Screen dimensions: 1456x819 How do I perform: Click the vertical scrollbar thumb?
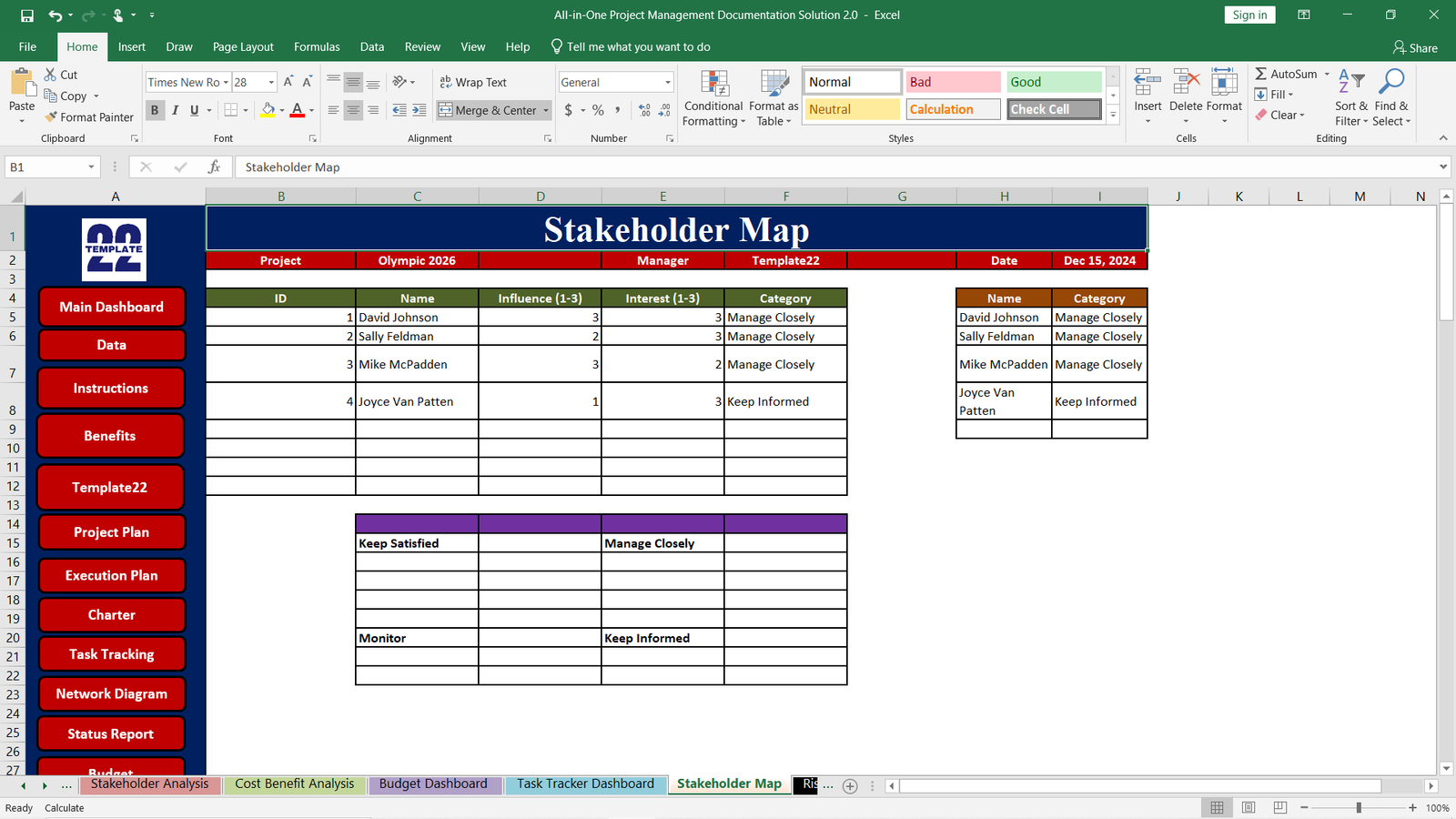1446,263
